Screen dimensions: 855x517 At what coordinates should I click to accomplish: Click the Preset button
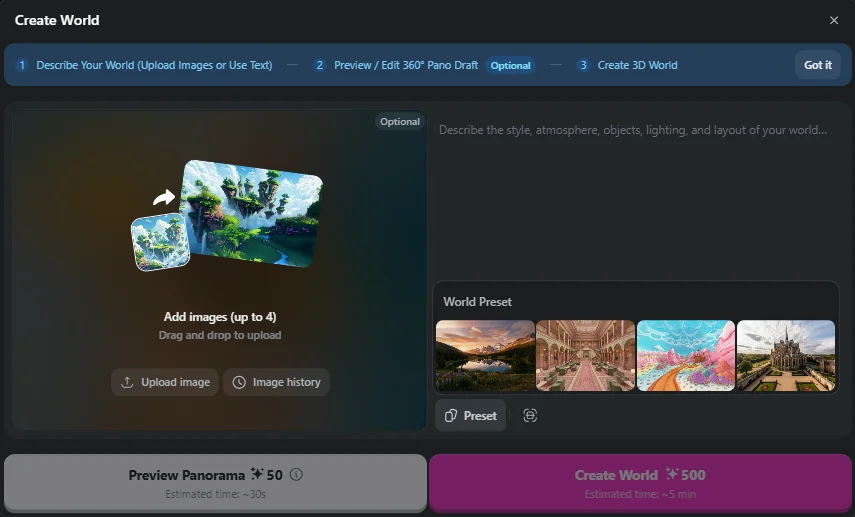pos(471,416)
